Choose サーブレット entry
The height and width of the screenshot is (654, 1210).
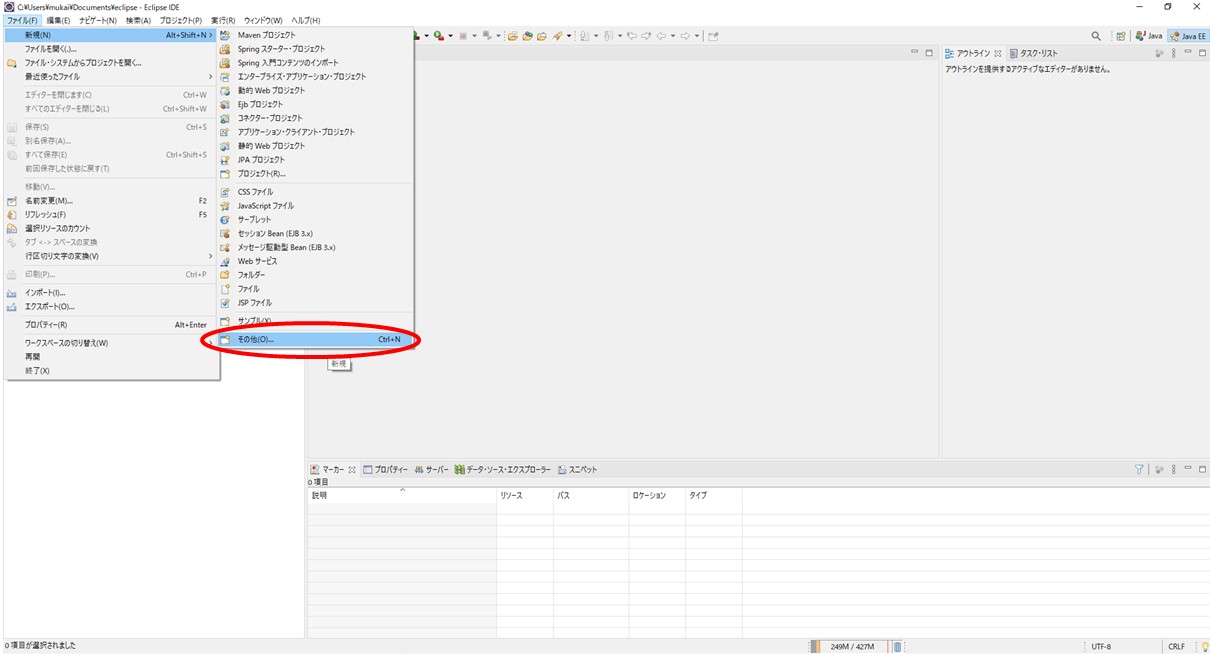coord(316,220)
